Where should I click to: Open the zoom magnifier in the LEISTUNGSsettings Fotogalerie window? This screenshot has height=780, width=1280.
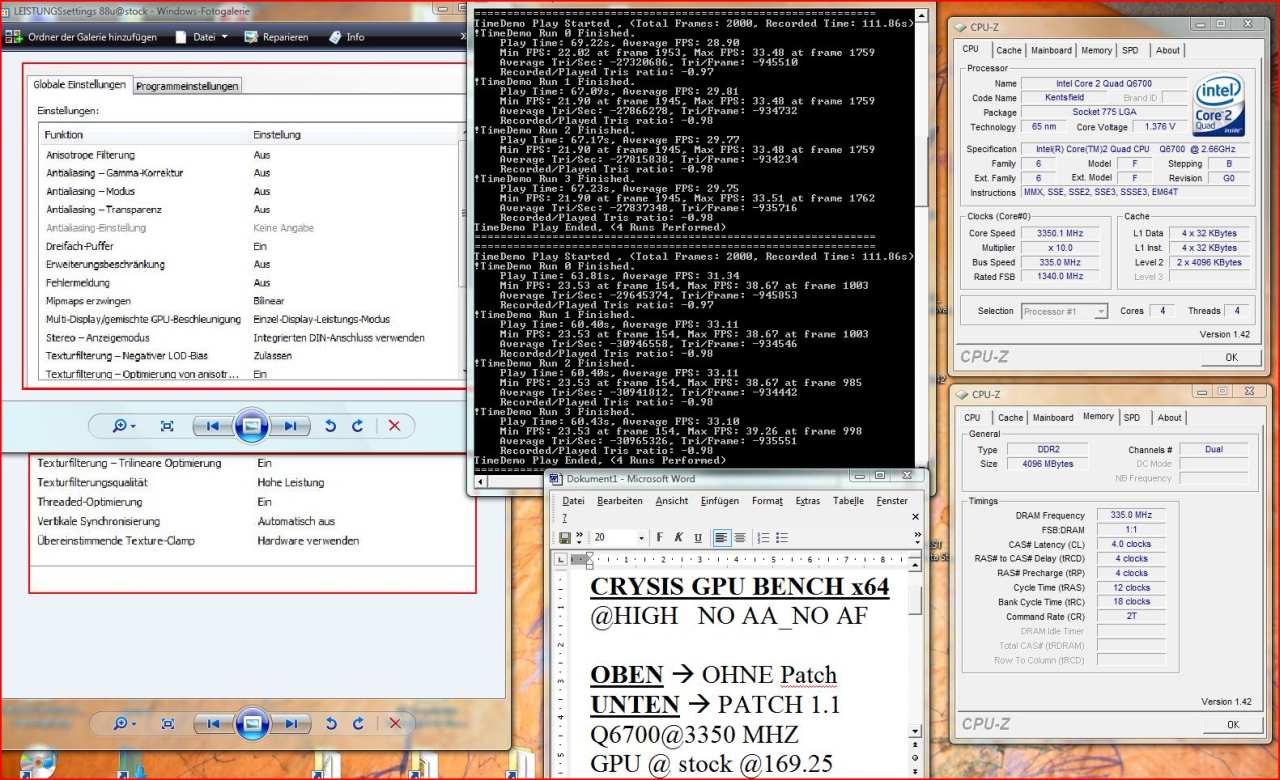(124, 426)
